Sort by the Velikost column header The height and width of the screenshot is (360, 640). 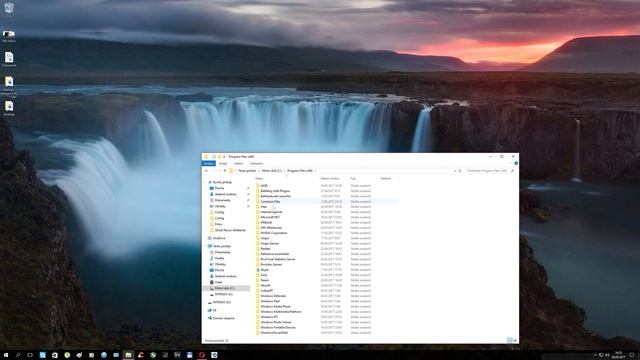(386, 179)
